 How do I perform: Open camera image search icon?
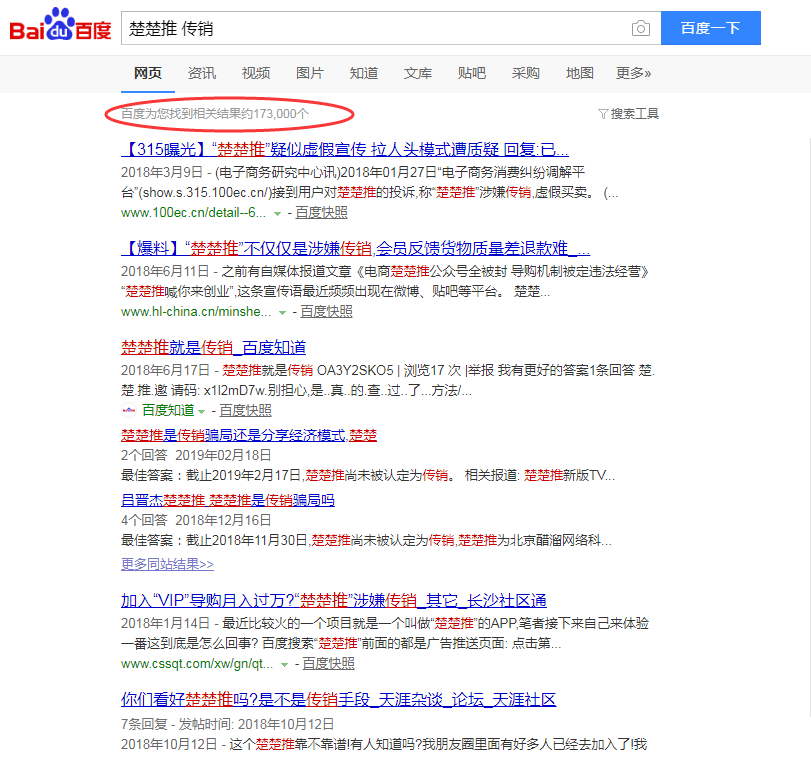[x=641, y=28]
